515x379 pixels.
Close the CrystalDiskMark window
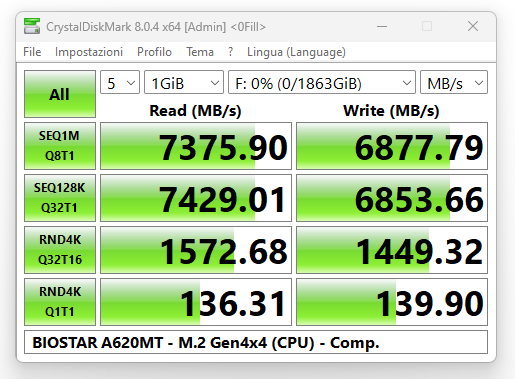pos(473,26)
